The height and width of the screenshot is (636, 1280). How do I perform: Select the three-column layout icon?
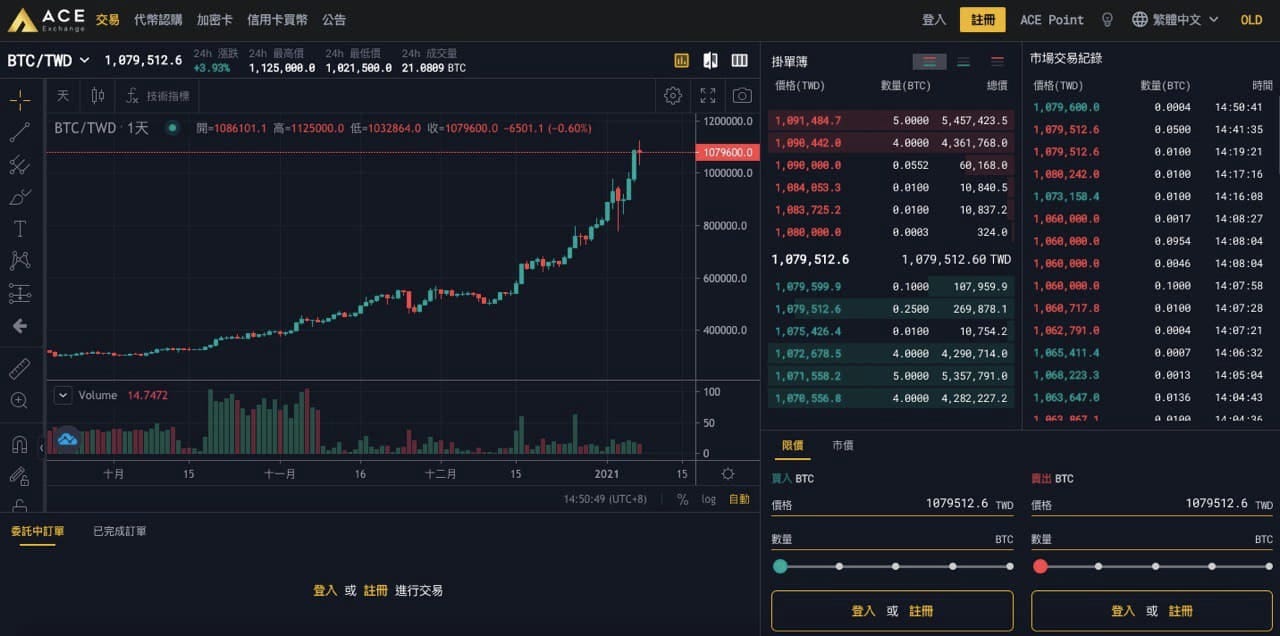coord(740,60)
